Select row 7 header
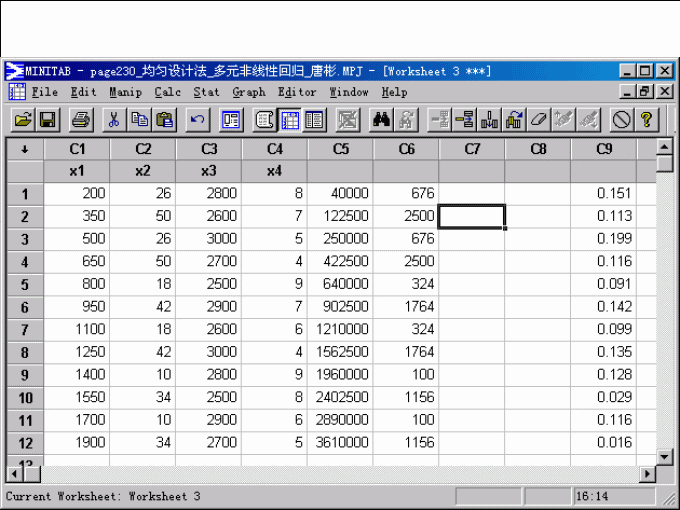This screenshot has width=680, height=510. (x=24, y=329)
